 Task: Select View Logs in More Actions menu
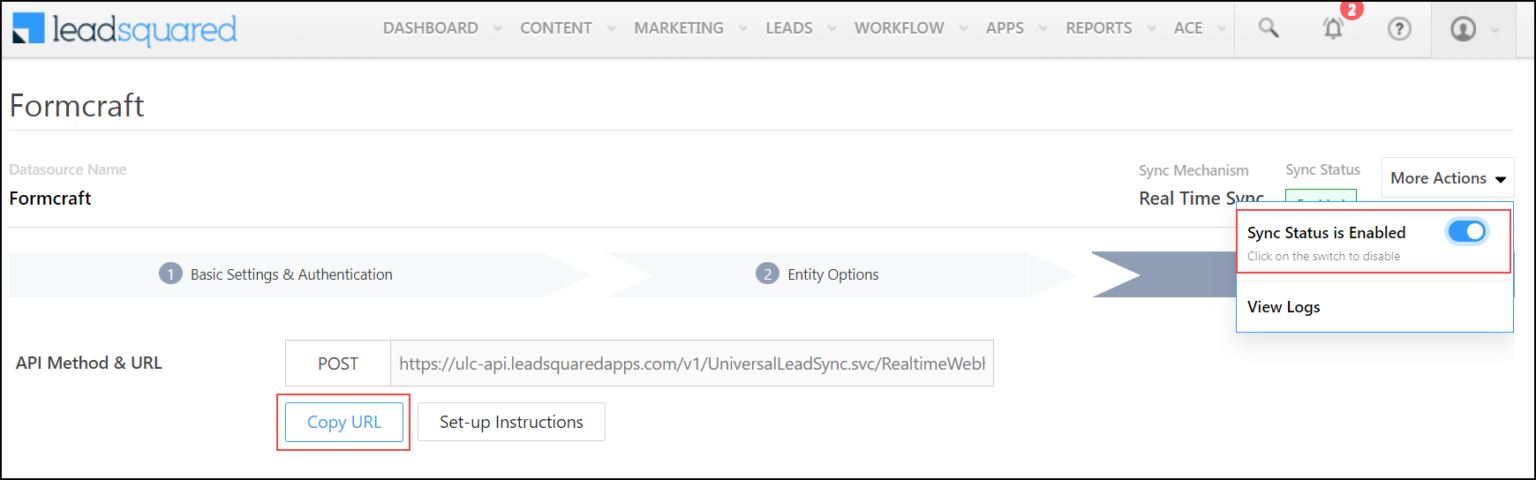[1284, 307]
